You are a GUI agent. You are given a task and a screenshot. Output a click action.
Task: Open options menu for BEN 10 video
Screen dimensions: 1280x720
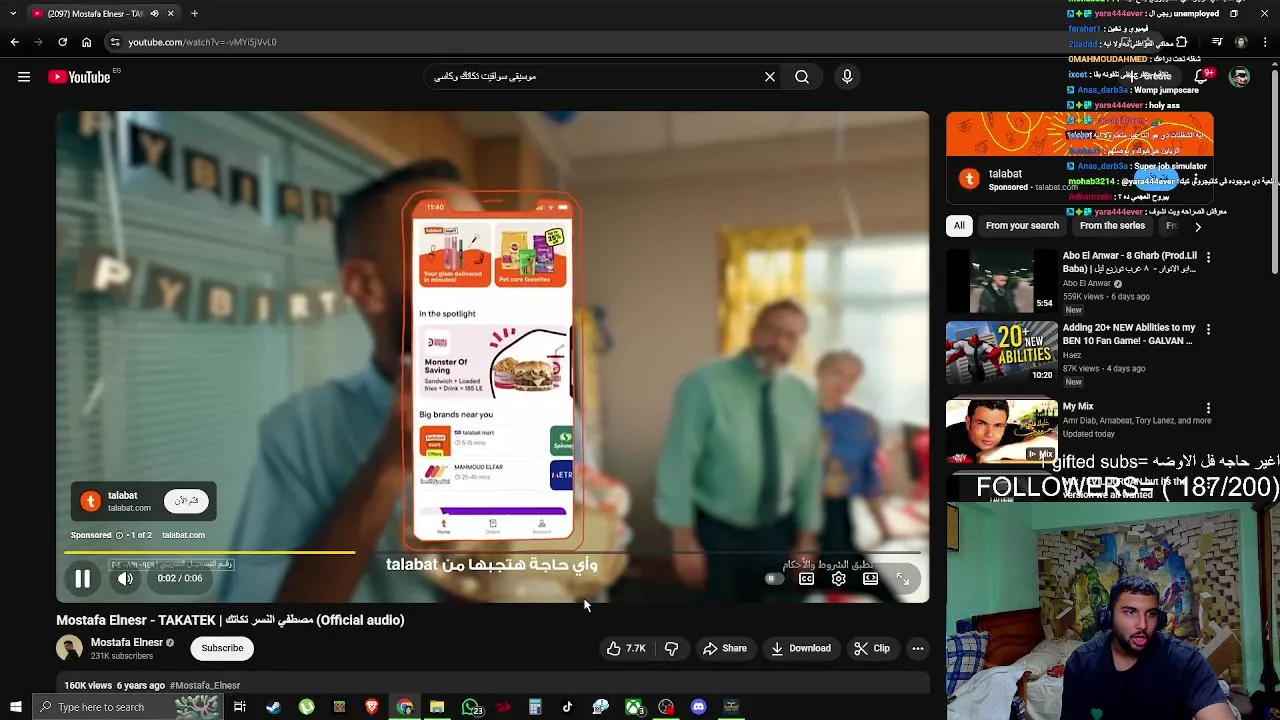1208,329
